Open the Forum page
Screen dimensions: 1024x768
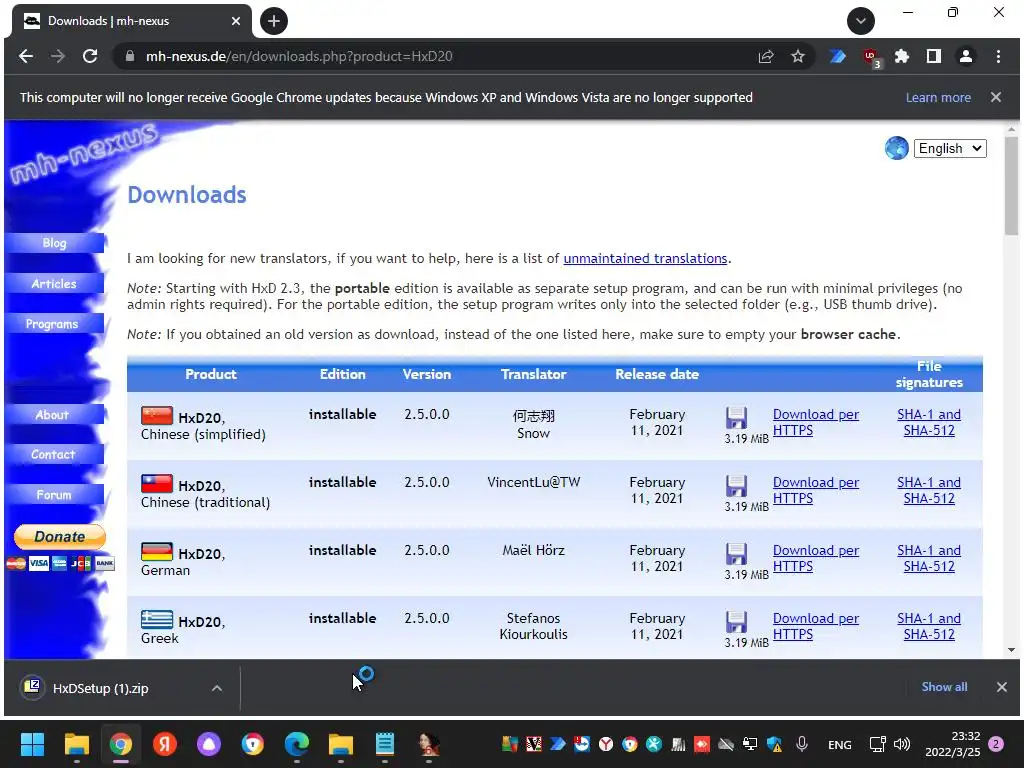54,494
